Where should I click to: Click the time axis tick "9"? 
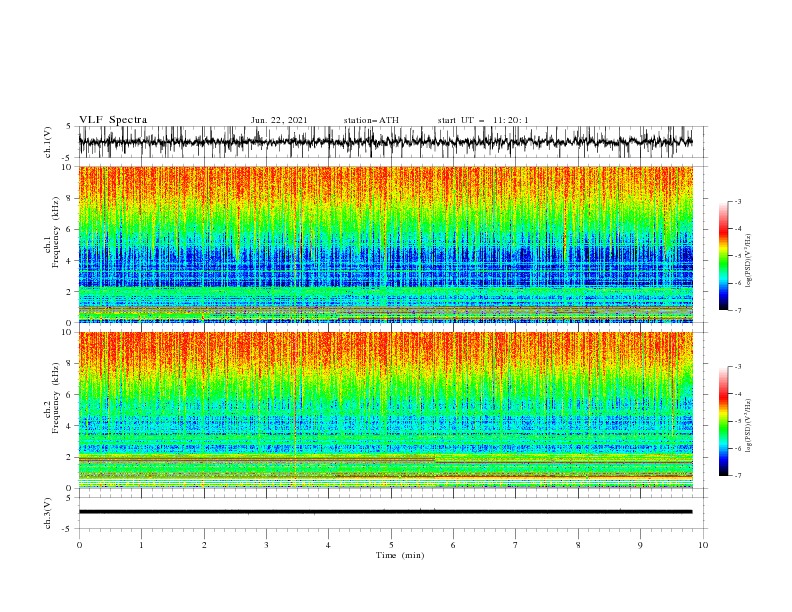click(640, 545)
